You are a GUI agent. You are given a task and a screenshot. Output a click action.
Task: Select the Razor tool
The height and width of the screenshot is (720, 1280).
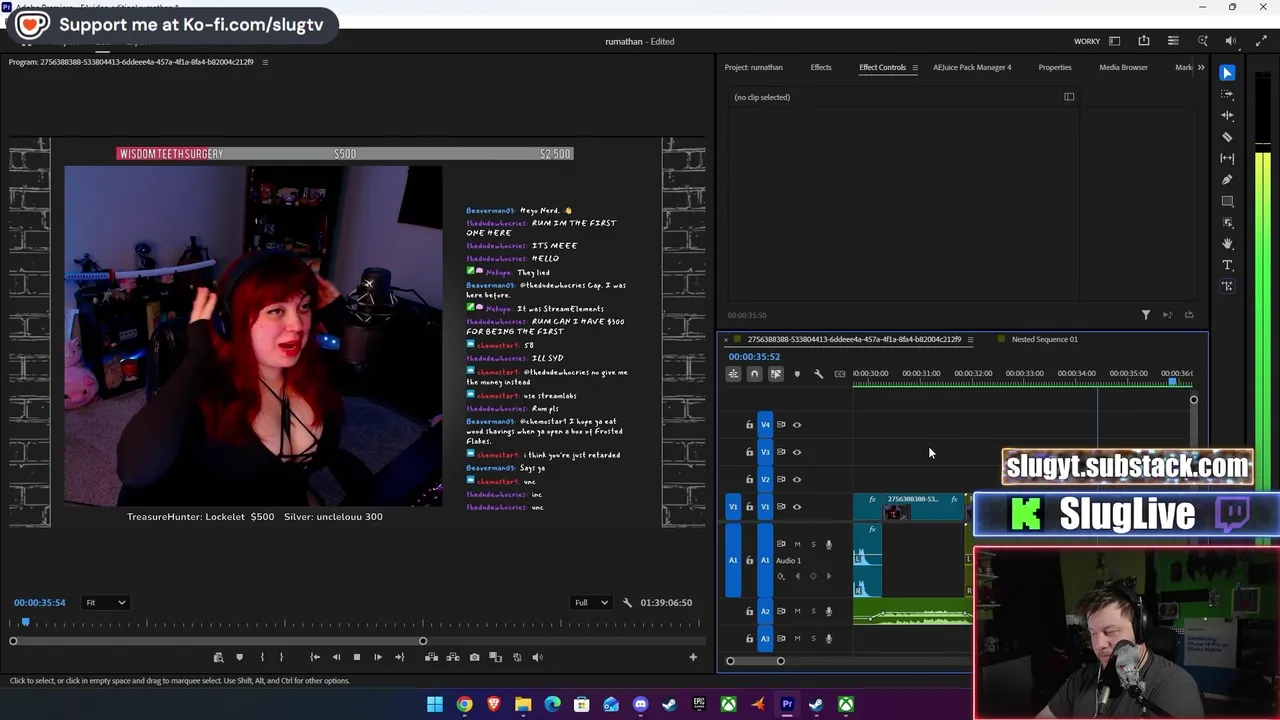pos(1227,137)
